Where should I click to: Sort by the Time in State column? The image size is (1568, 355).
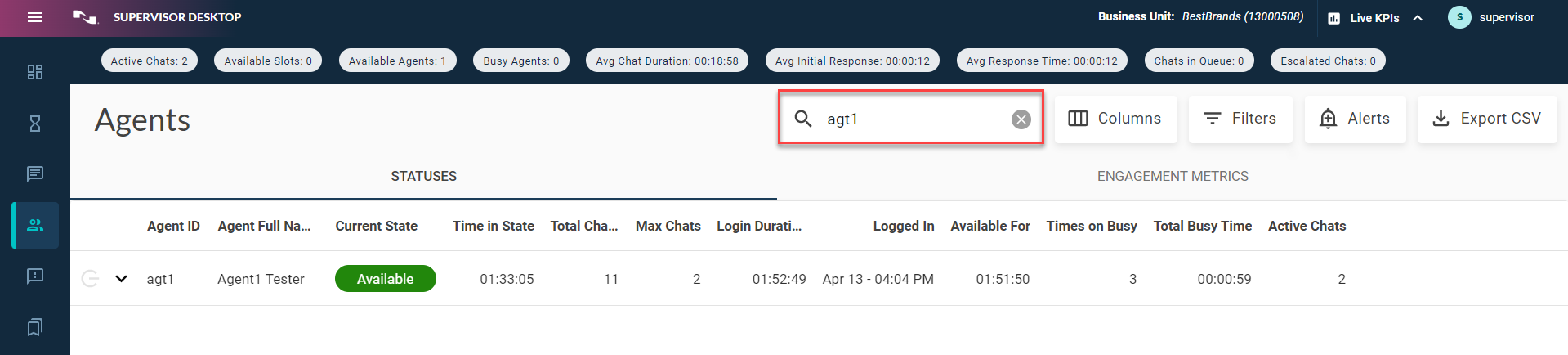pyautogui.click(x=493, y=227)
